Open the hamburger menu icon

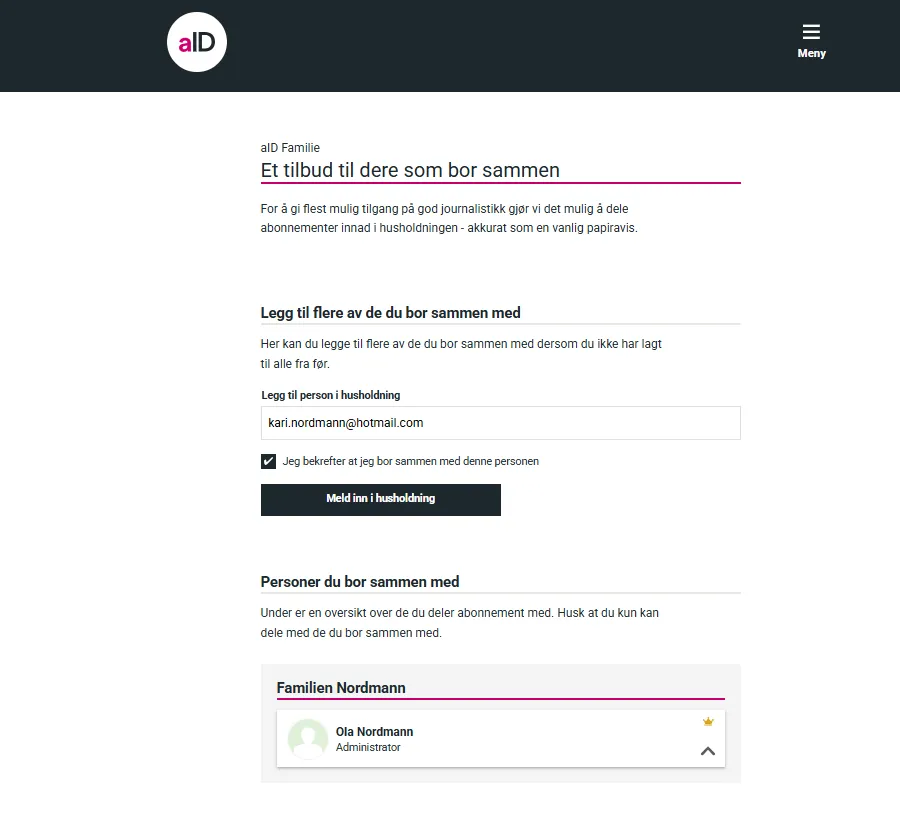[x=811, y=32]
